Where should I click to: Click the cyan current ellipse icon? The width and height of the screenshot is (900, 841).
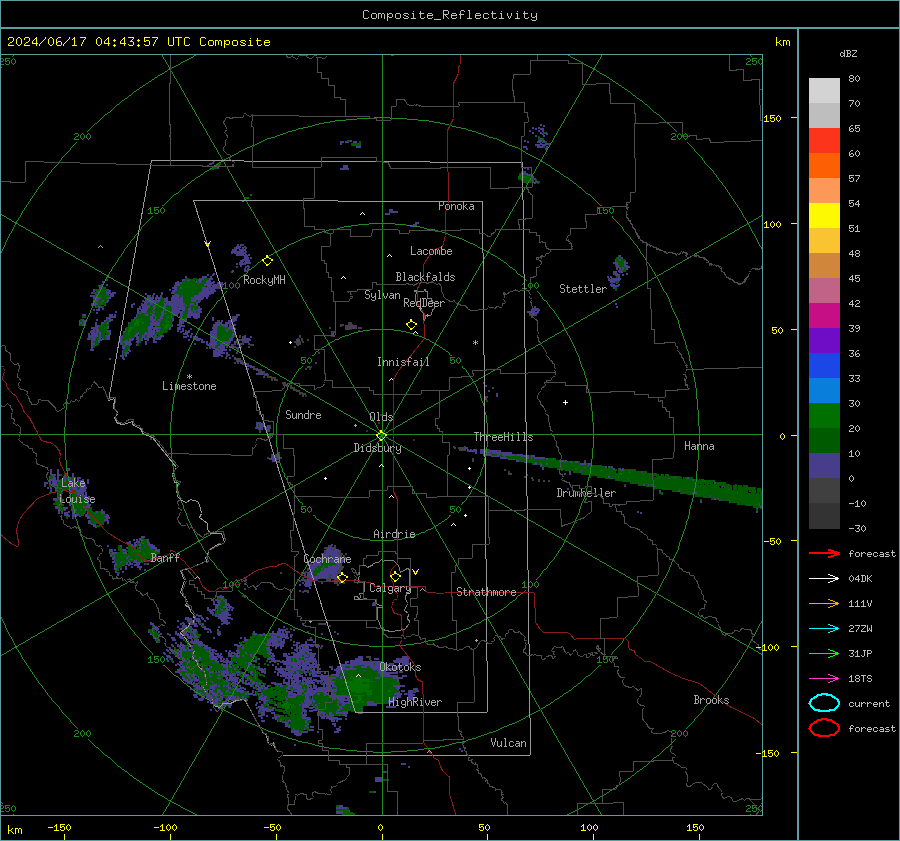(824, 703)
